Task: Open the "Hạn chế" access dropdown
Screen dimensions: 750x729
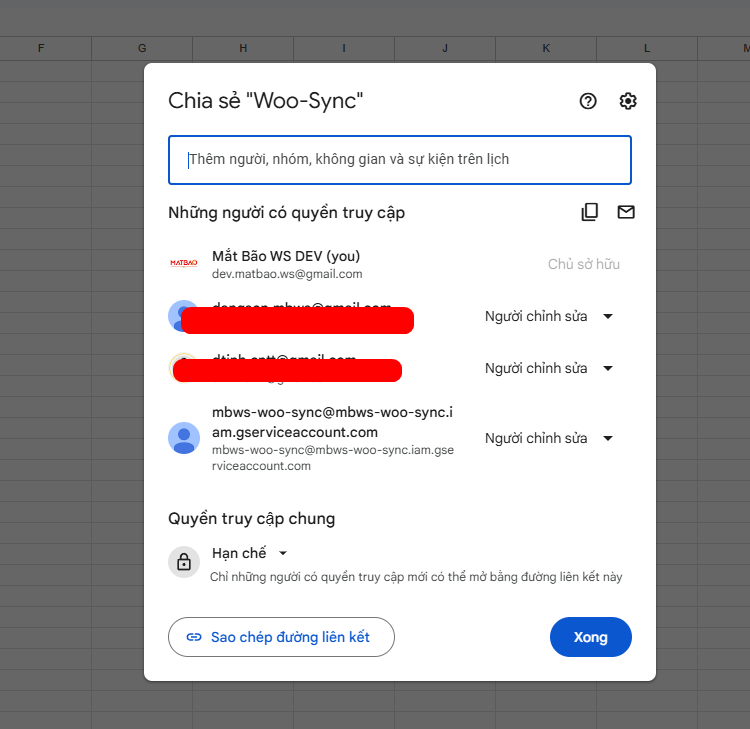Action: tap(250, 553)
